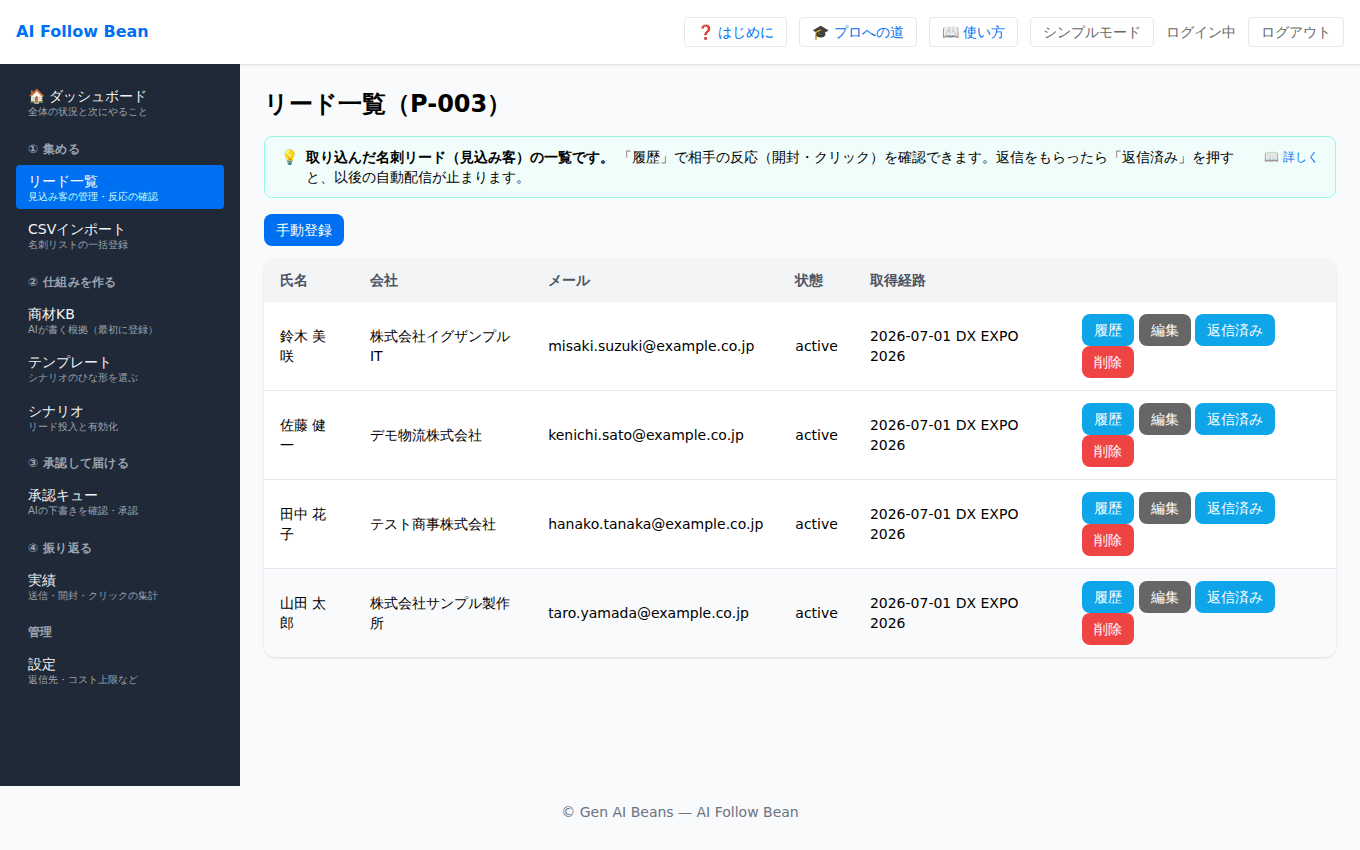This screenshot has width=1360, height=850.
Task: Click the ログアウト button
Action: point(1295,32)
